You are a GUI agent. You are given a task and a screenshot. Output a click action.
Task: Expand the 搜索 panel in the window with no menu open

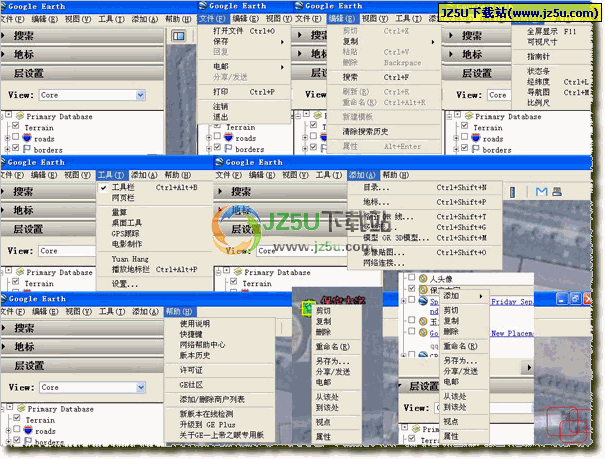pos(3,35)
